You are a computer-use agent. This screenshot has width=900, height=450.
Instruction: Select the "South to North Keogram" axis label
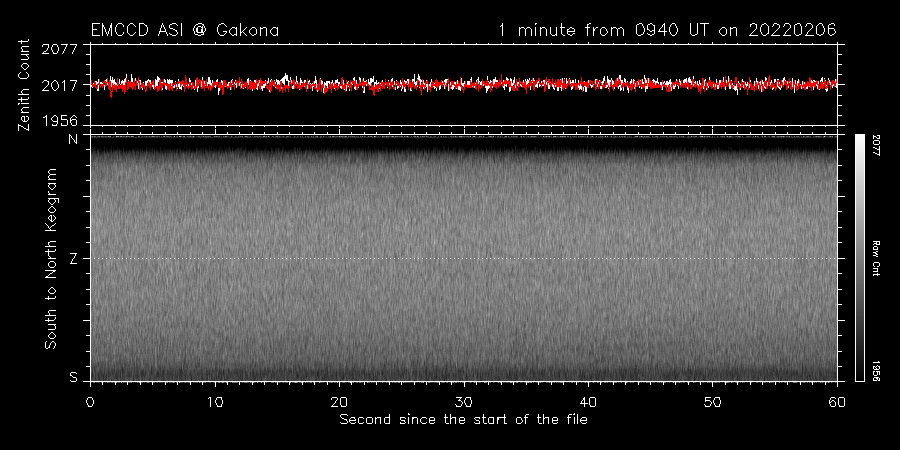[x=50, y=258]
